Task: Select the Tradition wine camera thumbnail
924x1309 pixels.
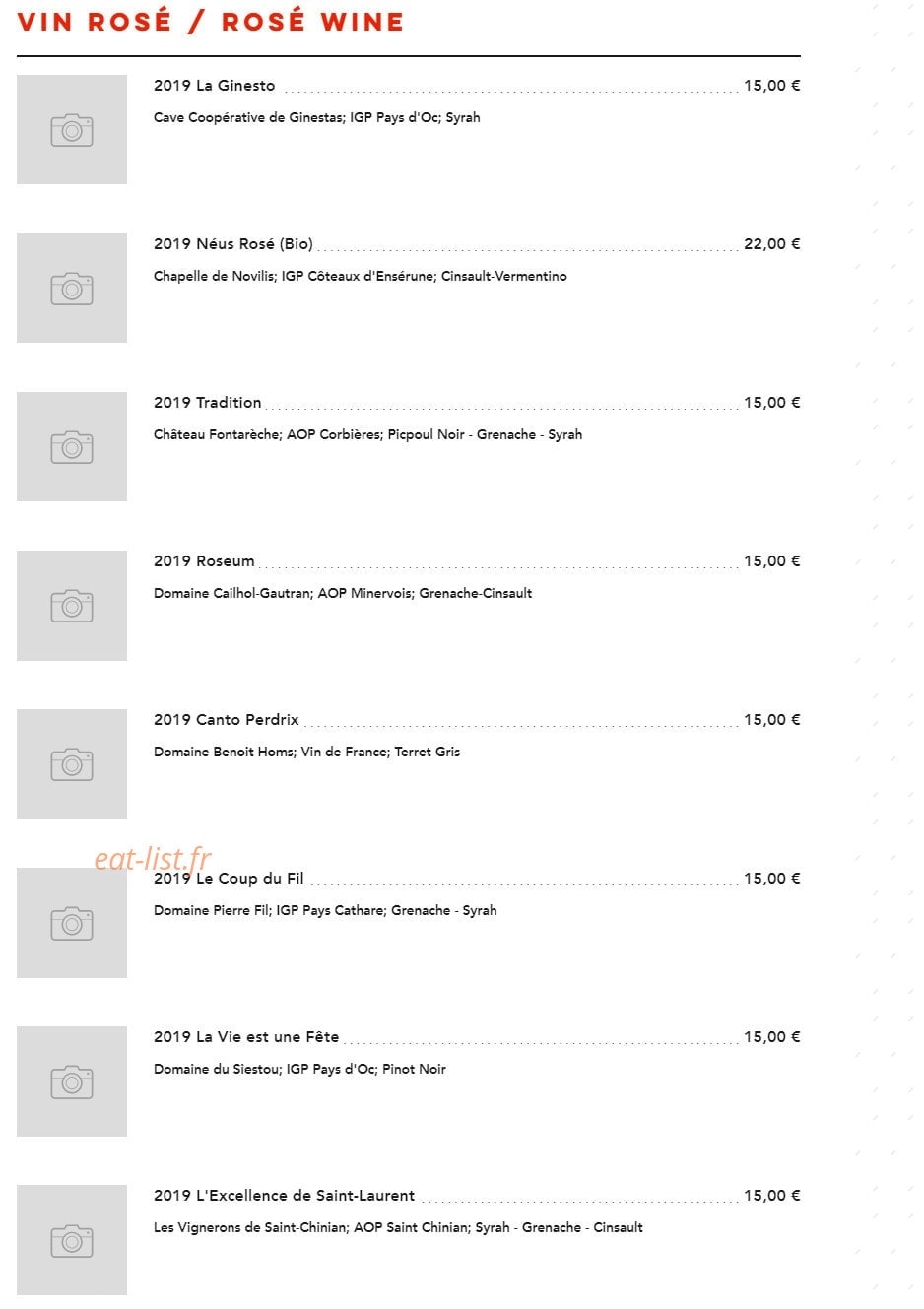Action: (x=72, y=446)
